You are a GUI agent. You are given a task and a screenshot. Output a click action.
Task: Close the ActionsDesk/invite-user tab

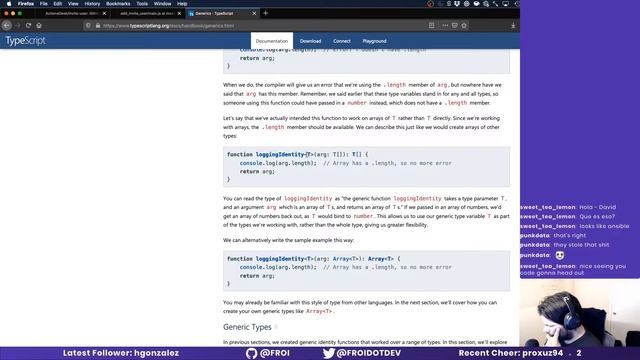click(104, 13)
